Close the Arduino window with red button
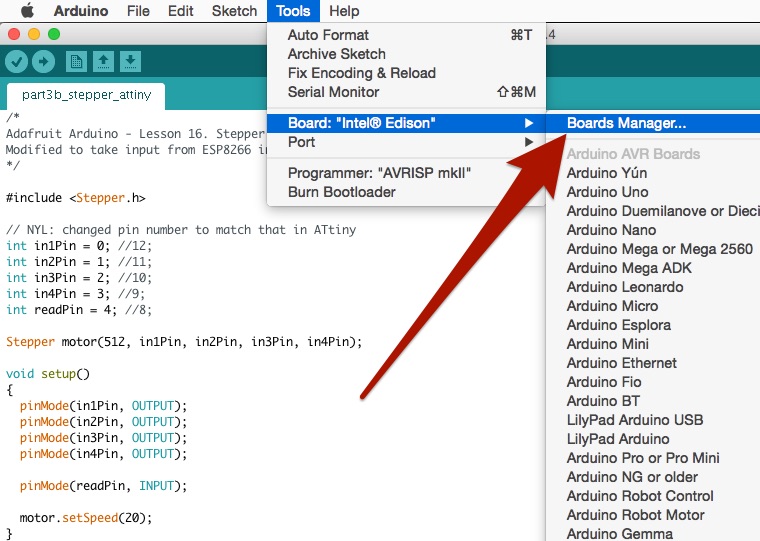 click(14, 34)
